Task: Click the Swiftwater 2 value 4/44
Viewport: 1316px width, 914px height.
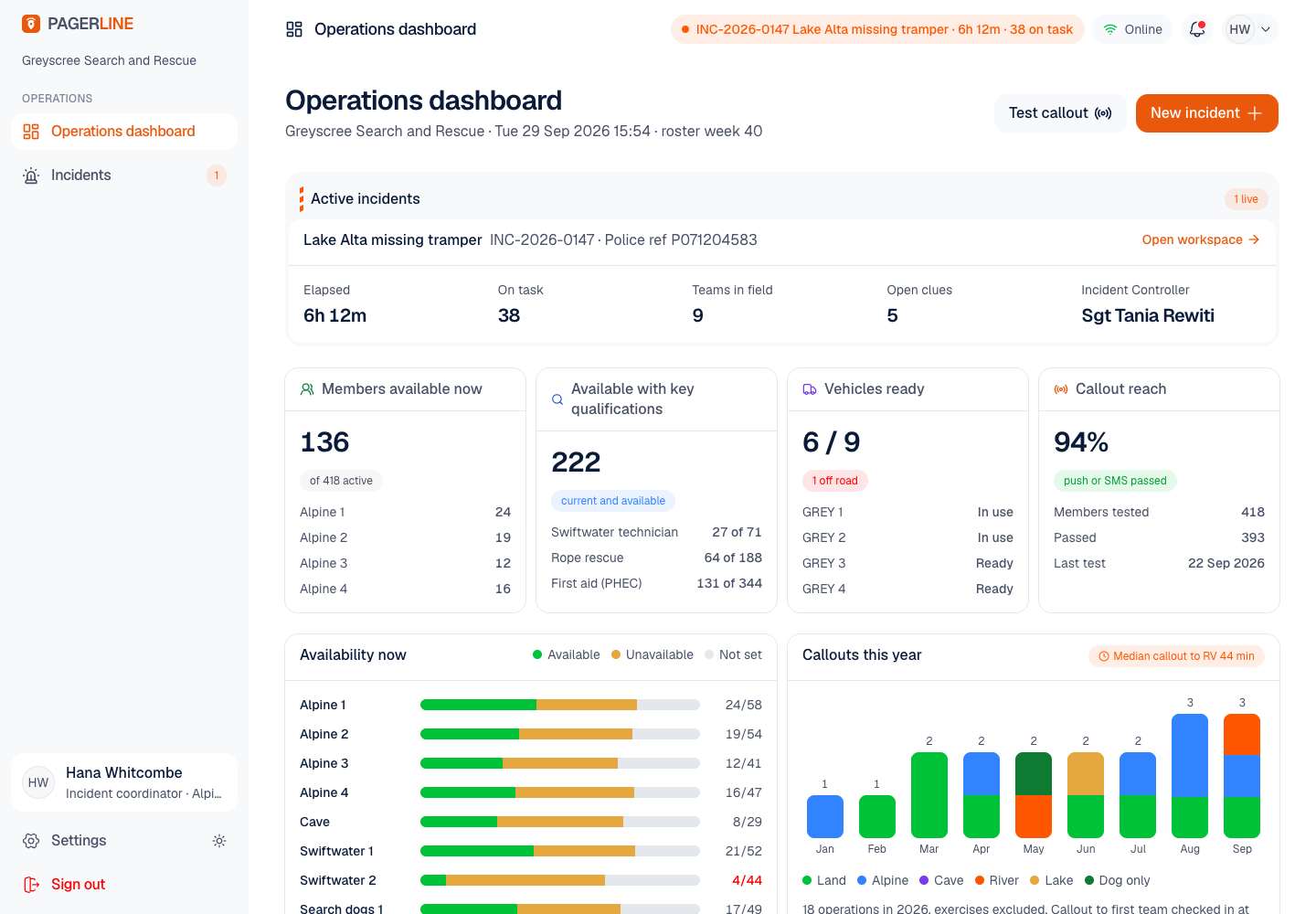Action: (x=747, y=880)
